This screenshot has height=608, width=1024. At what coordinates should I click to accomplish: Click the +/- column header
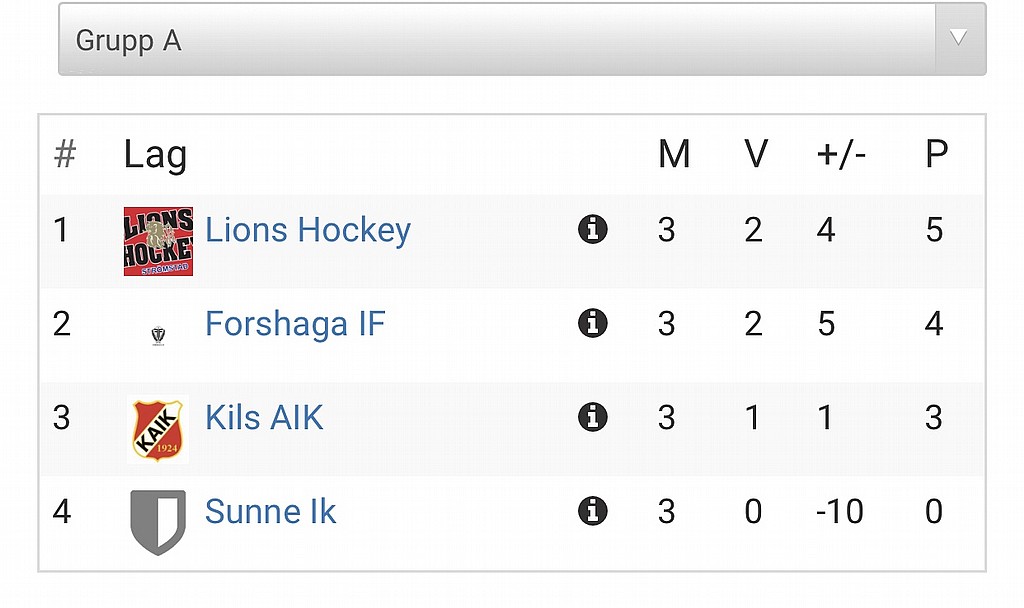coord(841,155)
